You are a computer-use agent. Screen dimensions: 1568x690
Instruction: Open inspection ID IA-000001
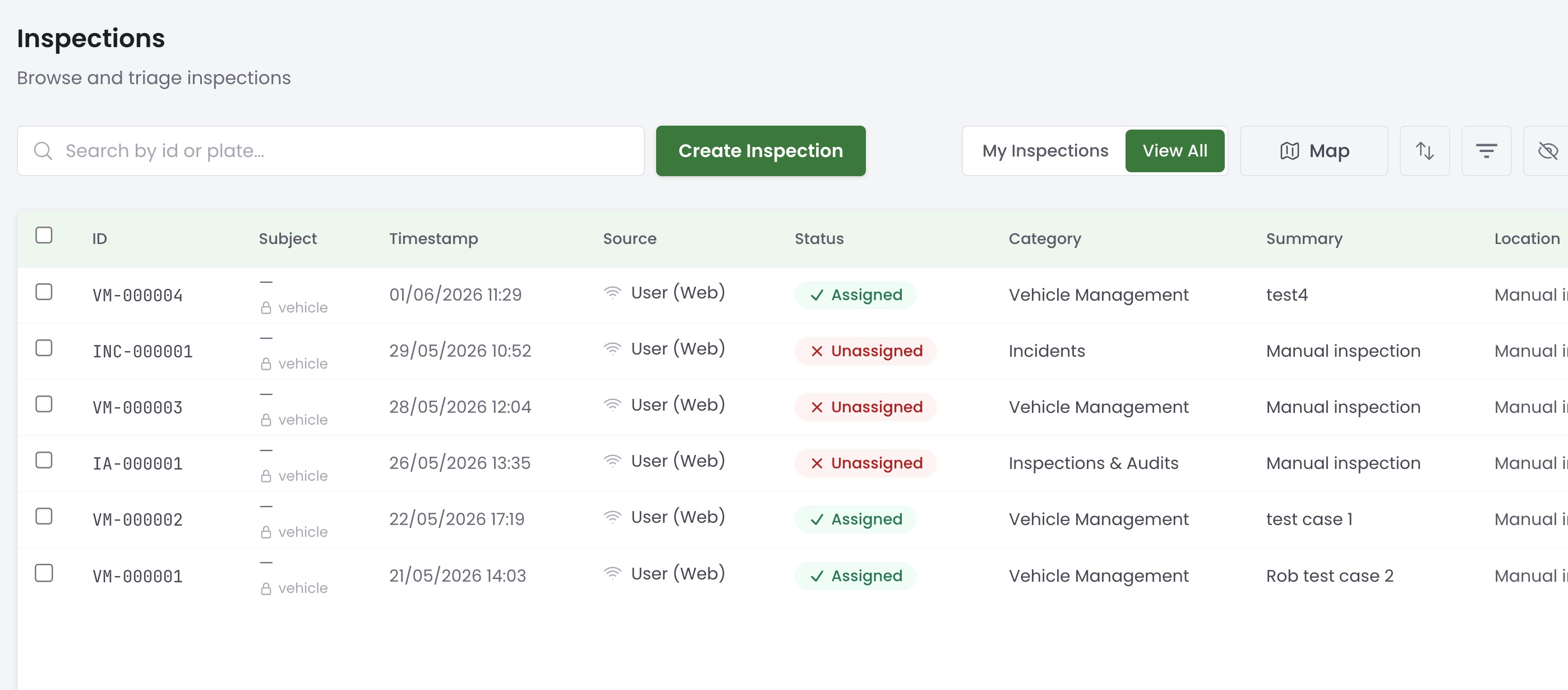(x=137, y=463)
